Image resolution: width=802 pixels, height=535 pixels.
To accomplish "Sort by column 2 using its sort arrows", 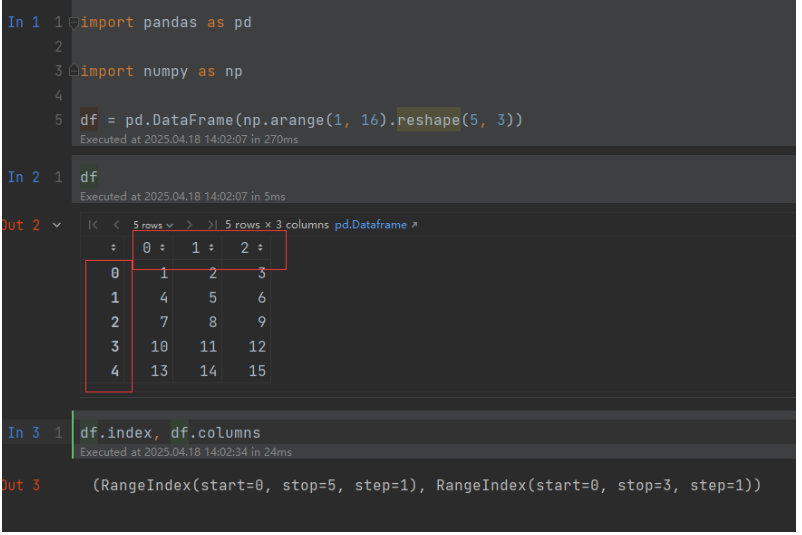I will point(260,248).
